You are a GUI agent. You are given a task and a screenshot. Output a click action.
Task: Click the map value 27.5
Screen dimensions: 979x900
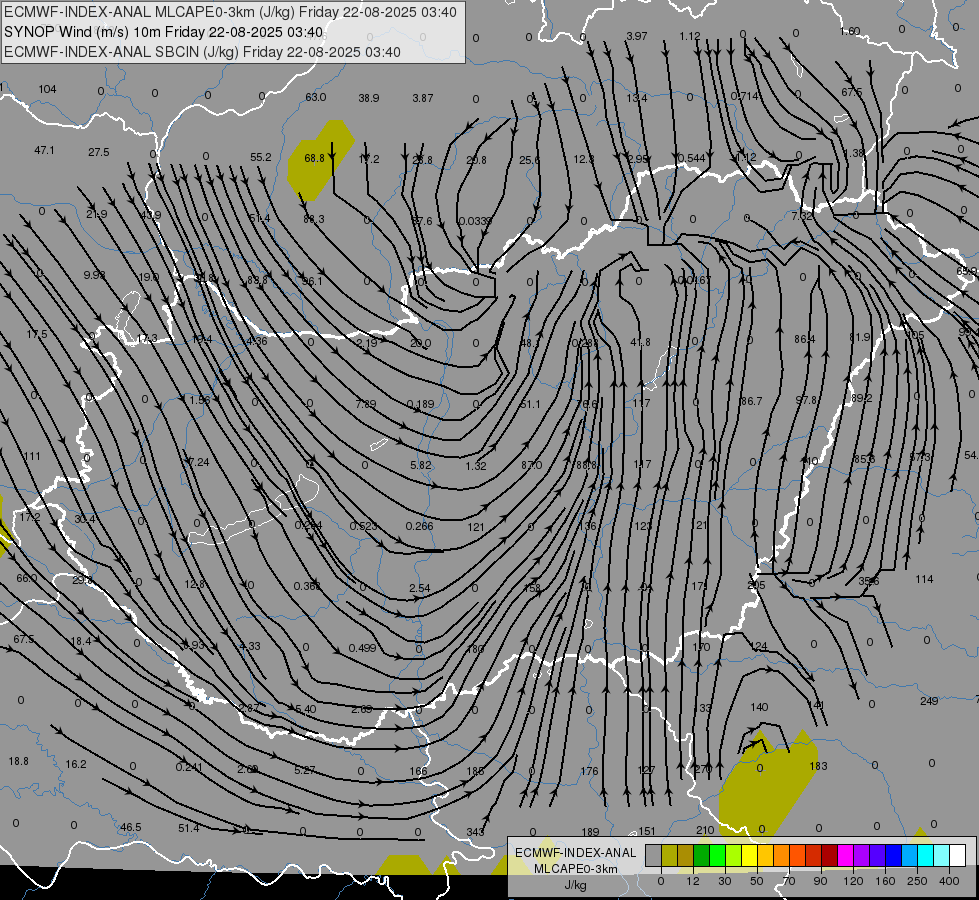[x=99, y=152]
